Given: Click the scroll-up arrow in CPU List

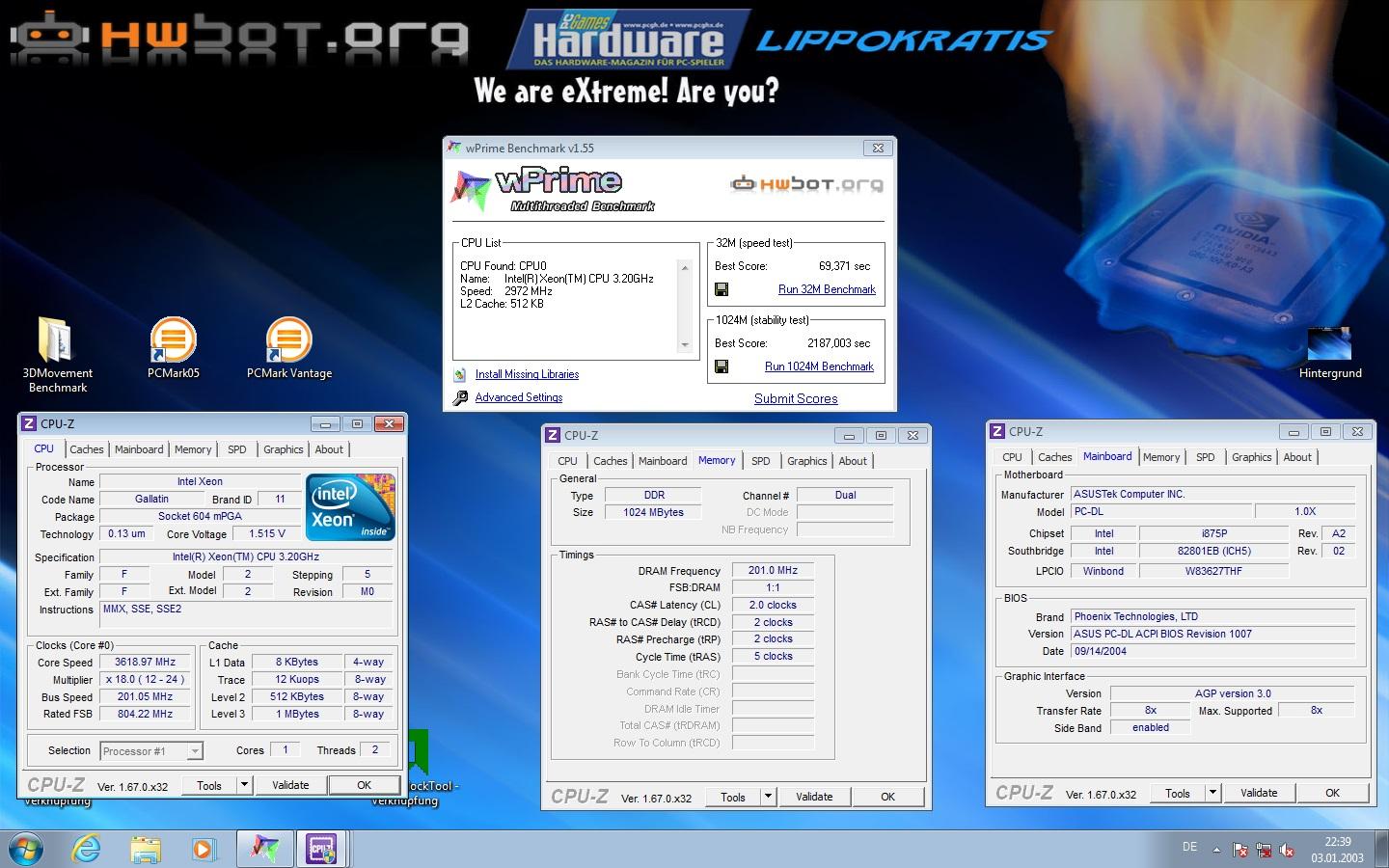Looking at the screenshot, I should pyautogui.click(x=685, y=268).
